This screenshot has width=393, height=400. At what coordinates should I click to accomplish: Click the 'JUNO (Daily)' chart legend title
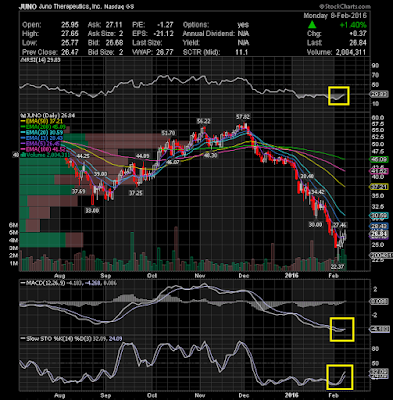[48, 115]
